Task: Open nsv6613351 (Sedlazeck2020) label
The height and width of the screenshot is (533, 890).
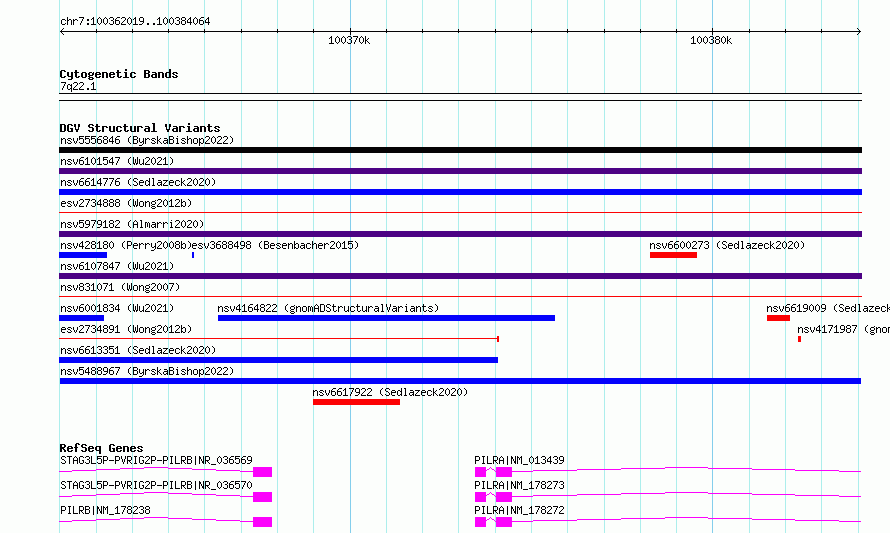Action: coord(138,350)
